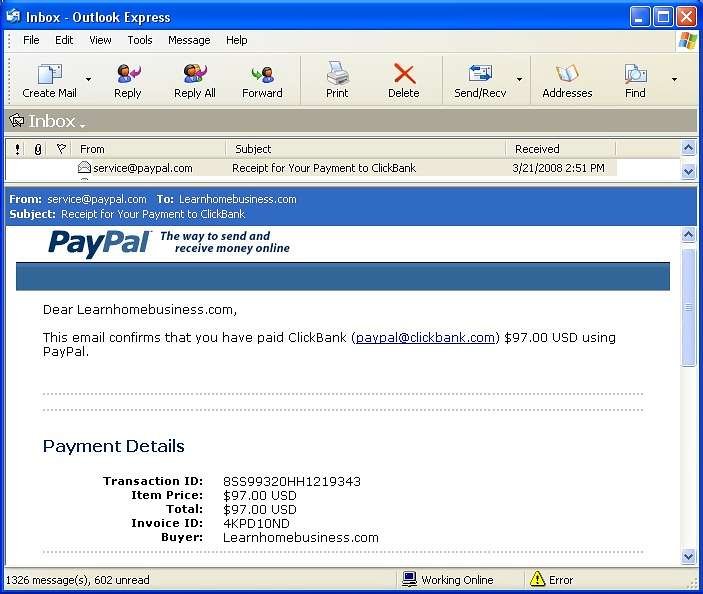Open the Help menu

pos(236,40)
